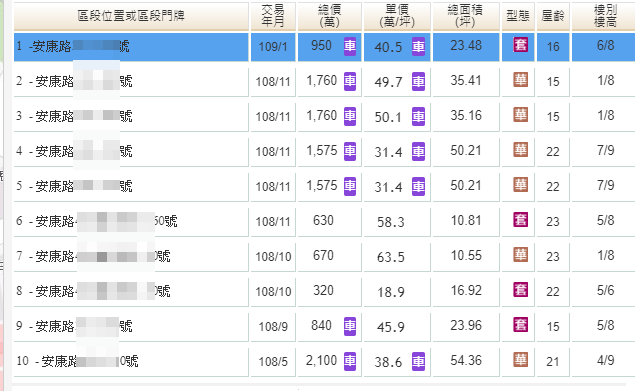Click the 車 icon beside unit price 40.5
635x391 pixels.
click(x=418, y=46)
